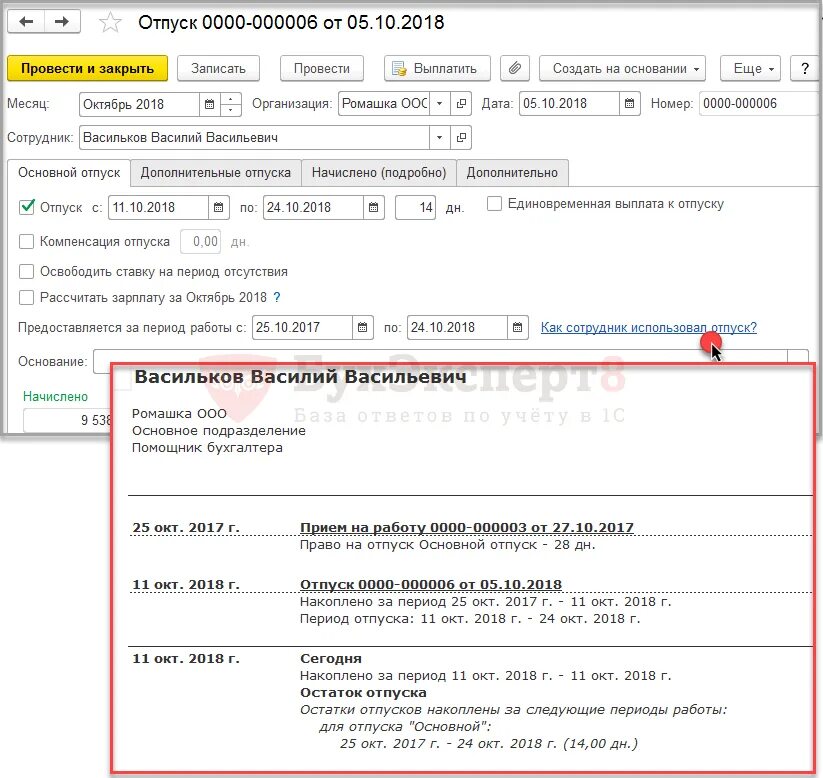The image size is (823, 778).
Task: Open the calendar picker for Месяц field
Action: point(208,101)
